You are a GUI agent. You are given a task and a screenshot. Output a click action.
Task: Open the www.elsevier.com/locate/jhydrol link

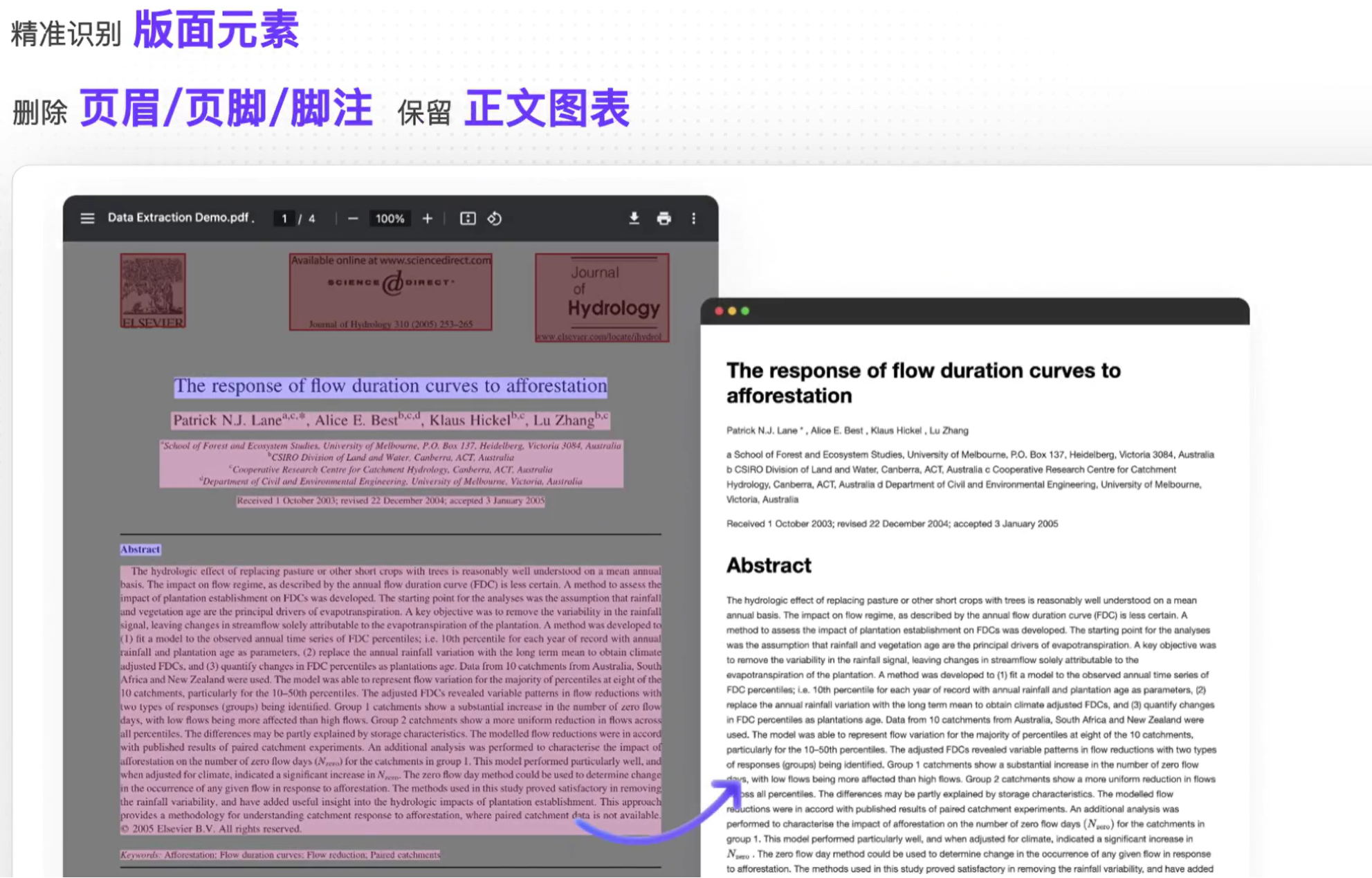point(601,337)
